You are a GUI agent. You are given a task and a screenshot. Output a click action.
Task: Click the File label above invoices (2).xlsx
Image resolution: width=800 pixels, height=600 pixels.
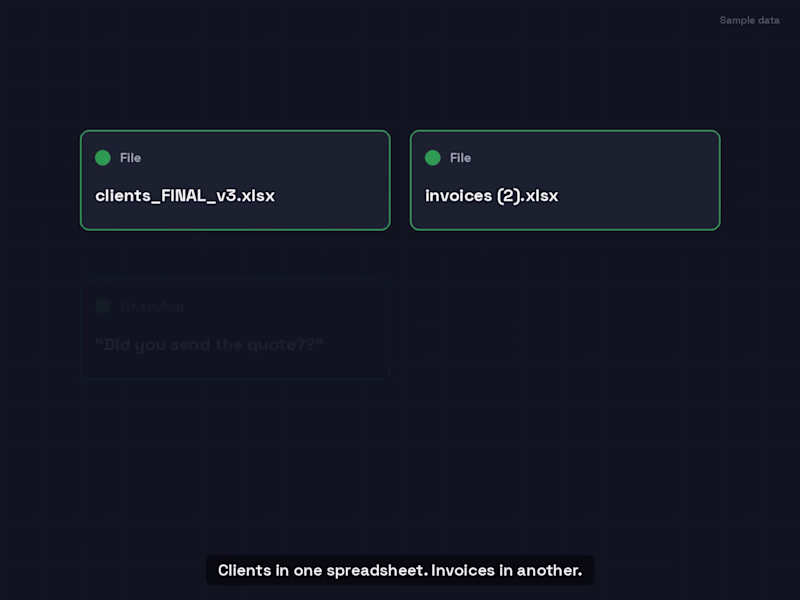click(460, 158)
